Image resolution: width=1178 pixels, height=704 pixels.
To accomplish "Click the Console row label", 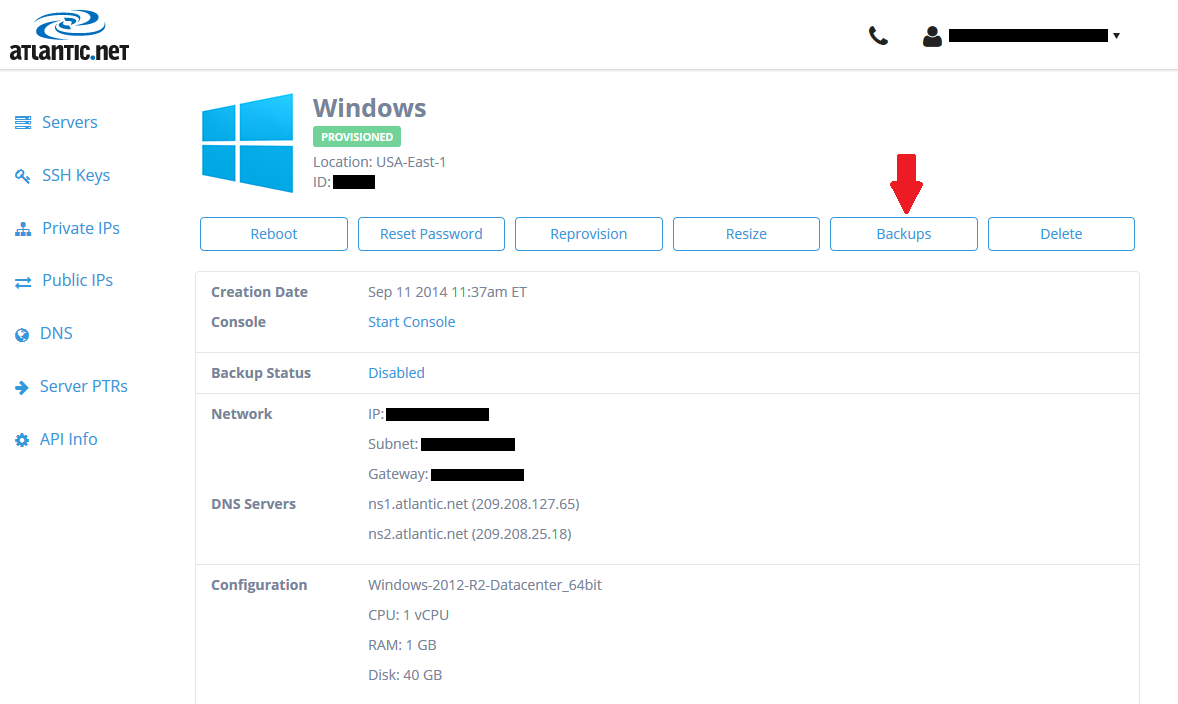I will 238,322.
